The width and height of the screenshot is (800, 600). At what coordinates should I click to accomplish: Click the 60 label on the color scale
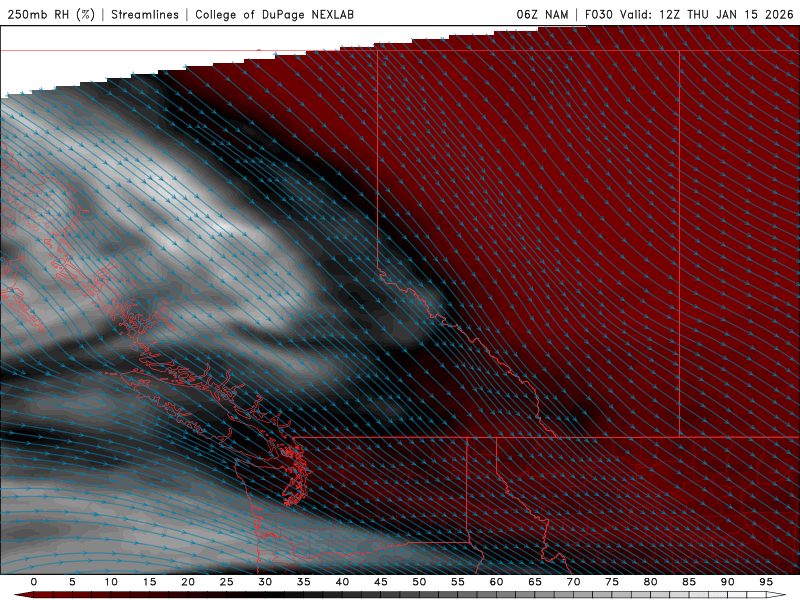click(496, 582)
